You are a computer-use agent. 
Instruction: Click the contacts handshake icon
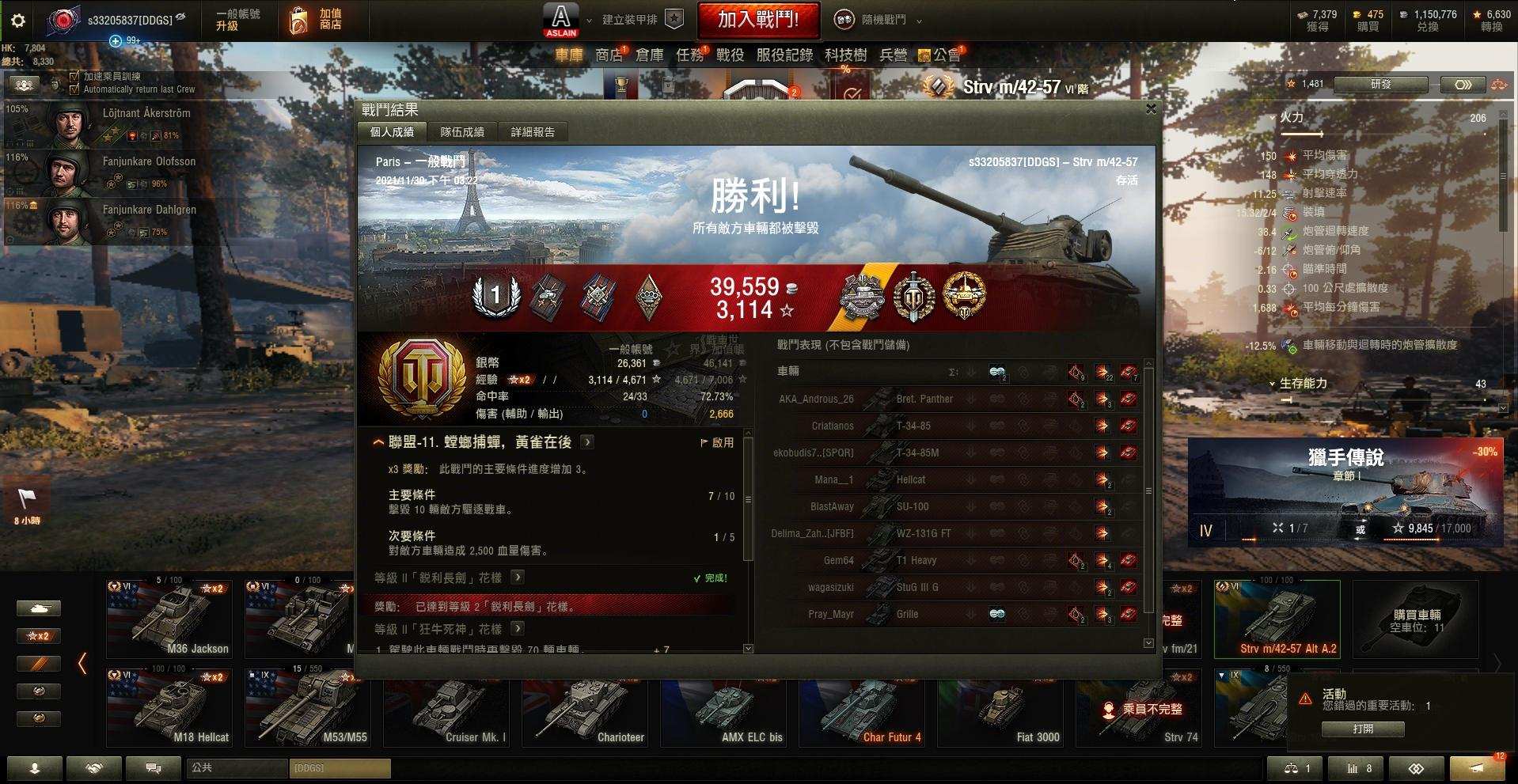94,767
